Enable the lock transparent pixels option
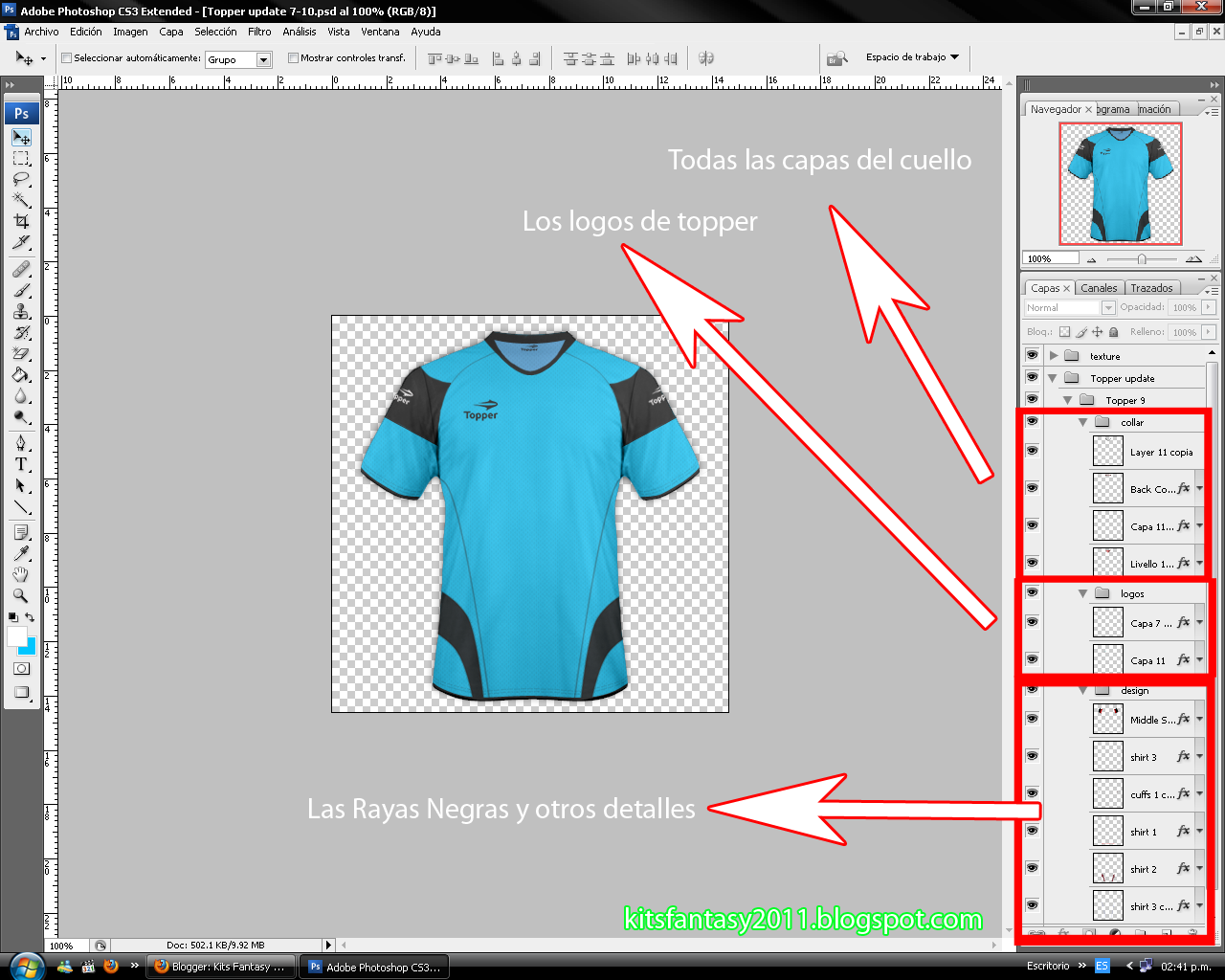The height and width of the screenshot is (980, 1225). [x=1065, y=331]
